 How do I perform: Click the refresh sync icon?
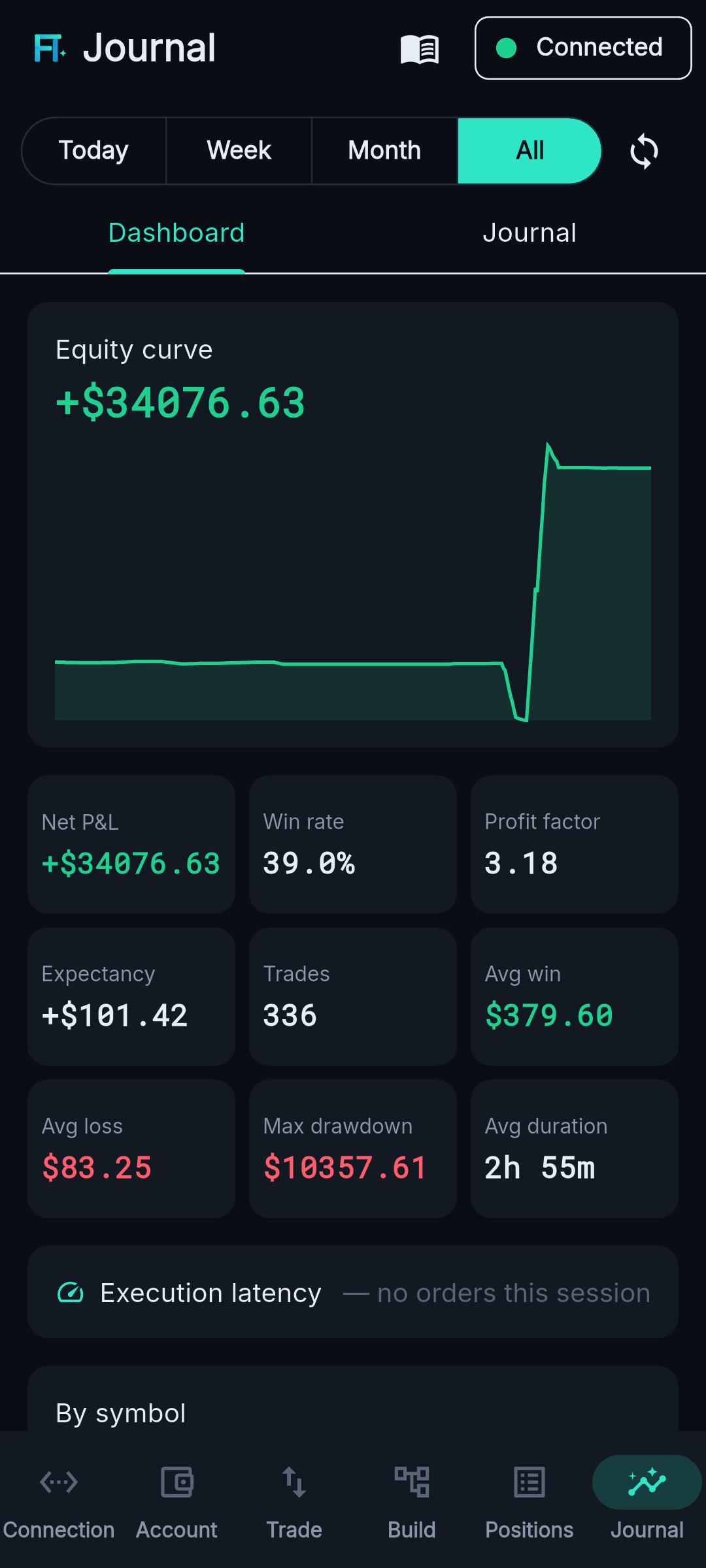point(644,151)
